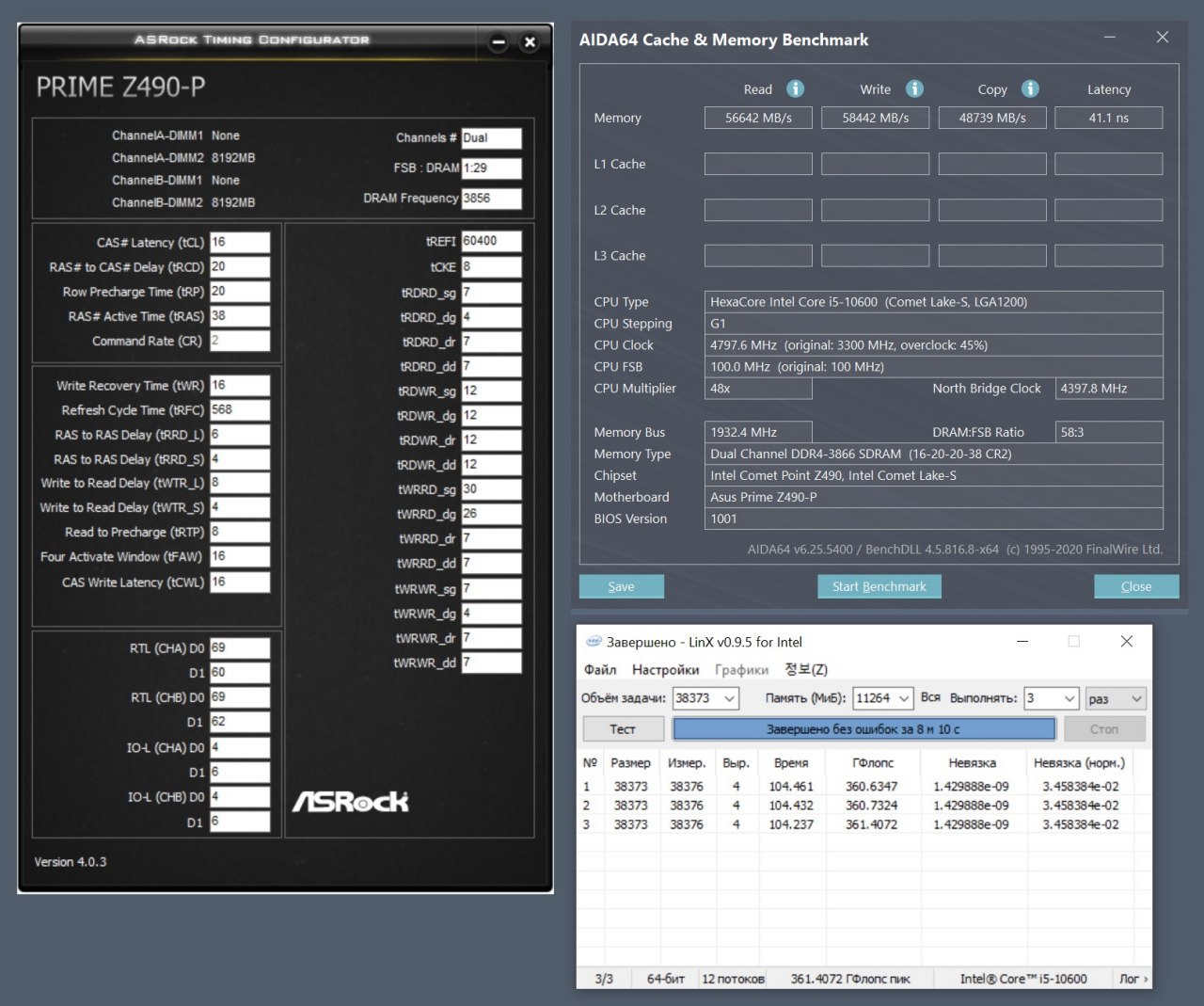Click the Write Recovery Time (tWR) field

click(240, 386)
